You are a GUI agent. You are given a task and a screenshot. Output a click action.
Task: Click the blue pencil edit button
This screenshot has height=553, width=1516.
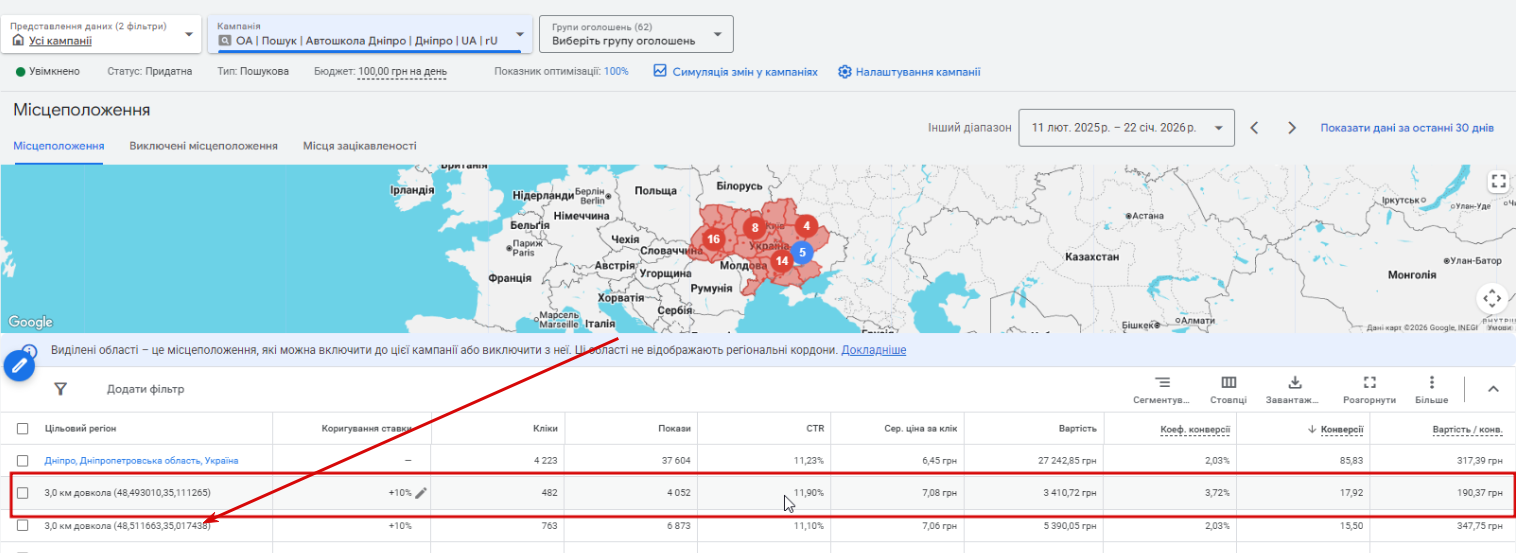coord(19,366)
